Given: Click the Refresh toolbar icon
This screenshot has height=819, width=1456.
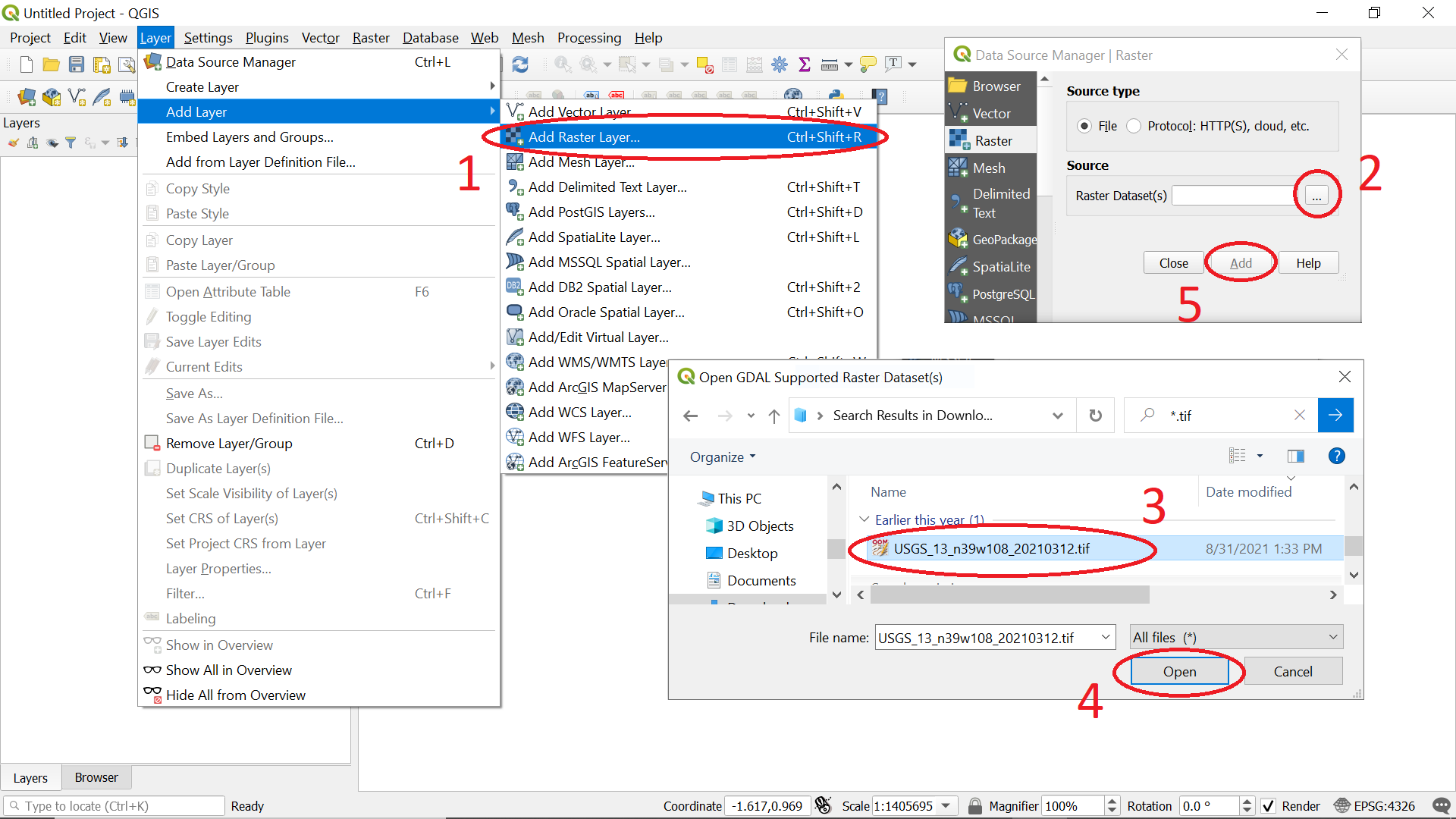Looking at the screenshot, I should click(520, 64).
